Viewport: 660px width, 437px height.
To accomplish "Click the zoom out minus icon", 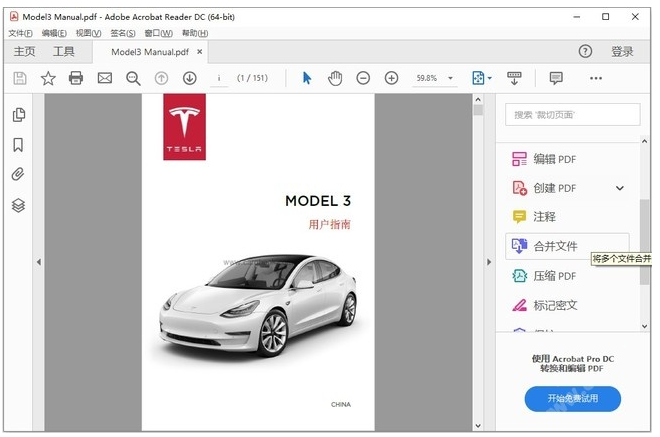I will pos(363,78).
